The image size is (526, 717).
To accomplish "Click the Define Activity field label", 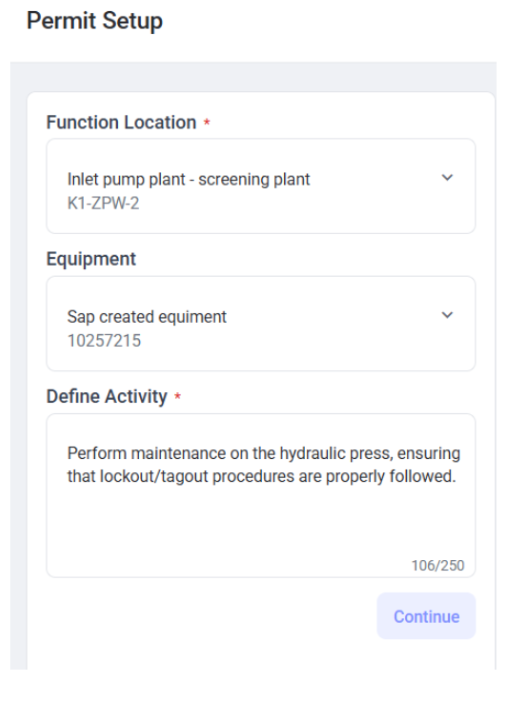I will 107,396.
